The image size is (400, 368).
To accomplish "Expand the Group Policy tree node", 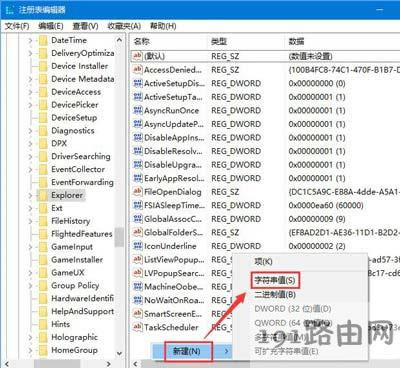I will 30,286.
